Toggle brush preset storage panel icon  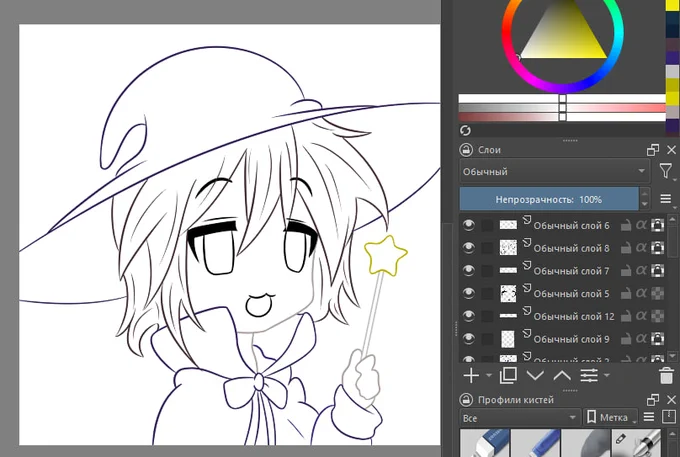[x=669, y=417]
